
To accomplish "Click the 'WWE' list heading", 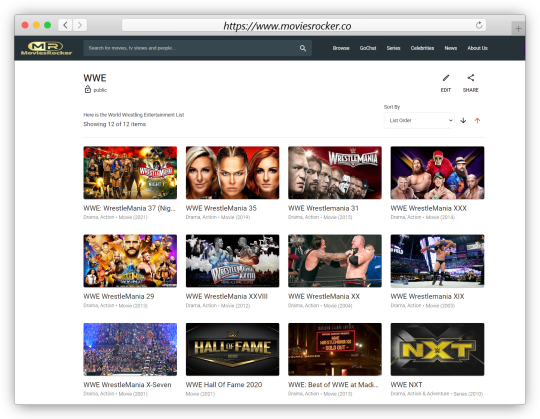I will point(95,78).
